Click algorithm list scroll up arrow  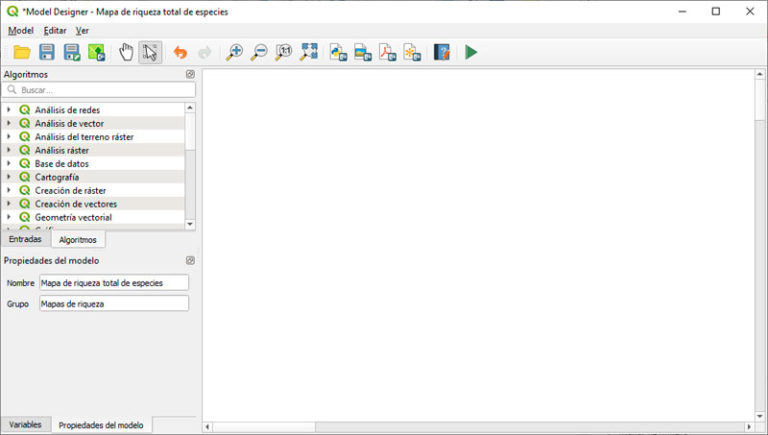click(x=190, y=107)
